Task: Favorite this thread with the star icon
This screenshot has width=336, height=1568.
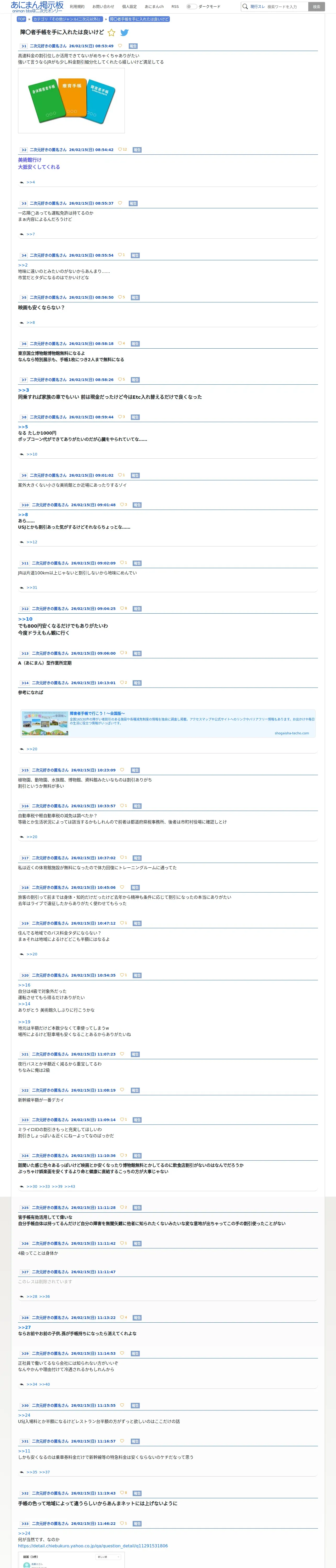Action: pos(111,33)
